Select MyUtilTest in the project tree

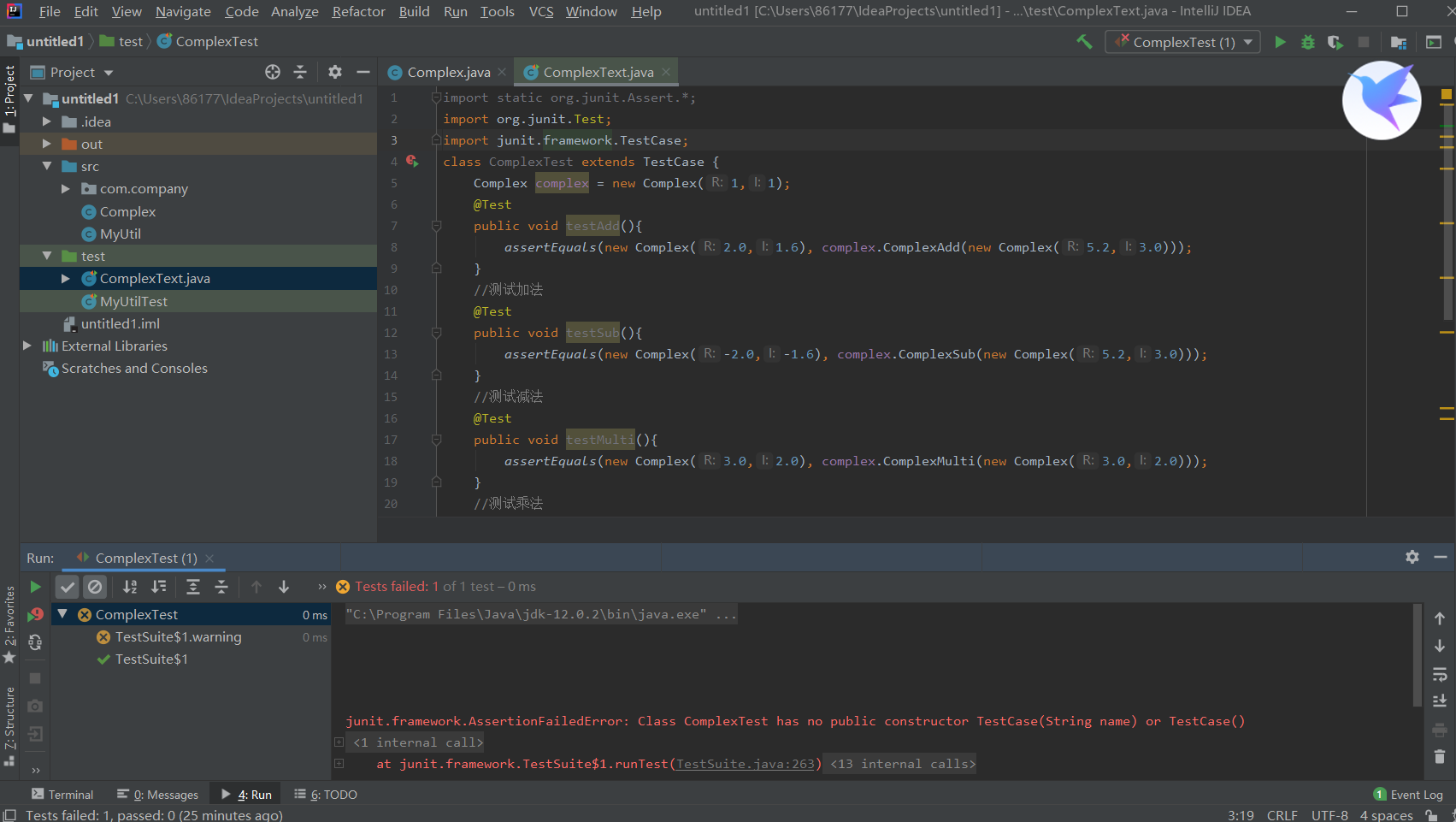point(133,301)
